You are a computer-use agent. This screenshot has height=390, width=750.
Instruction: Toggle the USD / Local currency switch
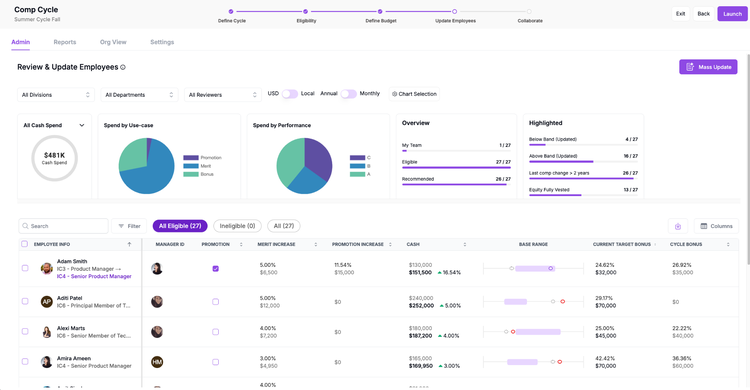click(x=290, y=94)
